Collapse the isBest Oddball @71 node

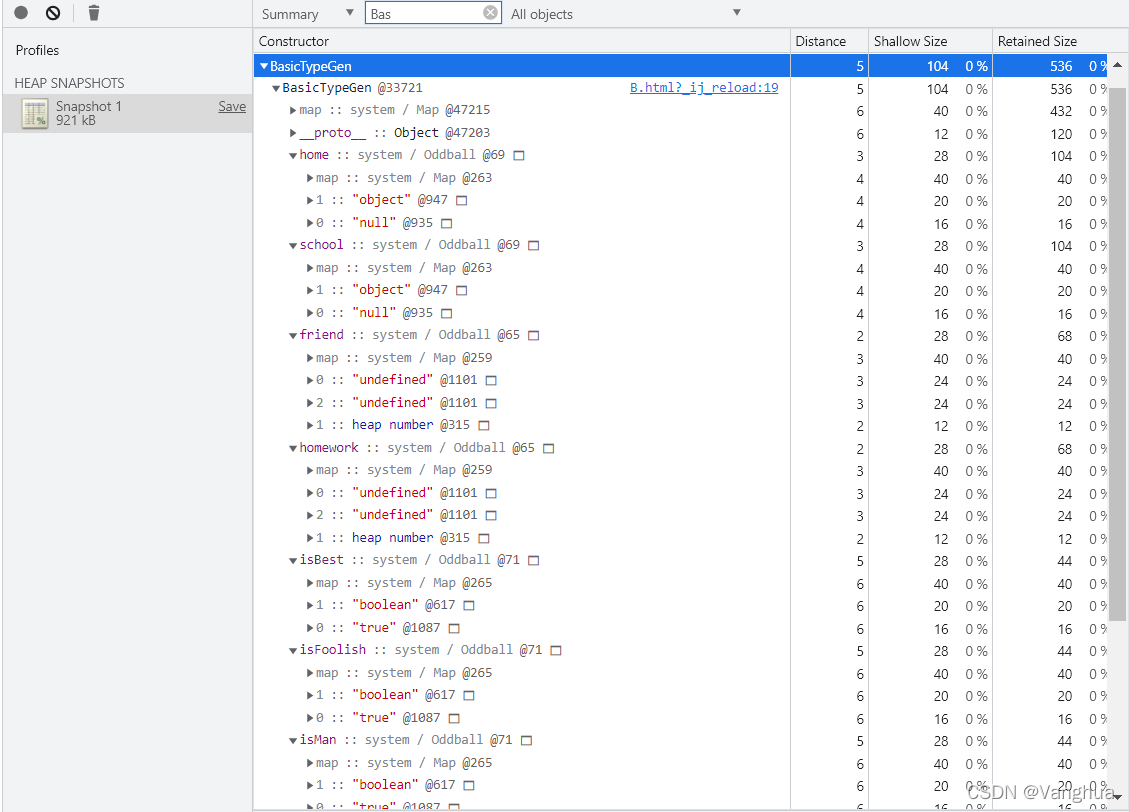click(x=293, y=561)
